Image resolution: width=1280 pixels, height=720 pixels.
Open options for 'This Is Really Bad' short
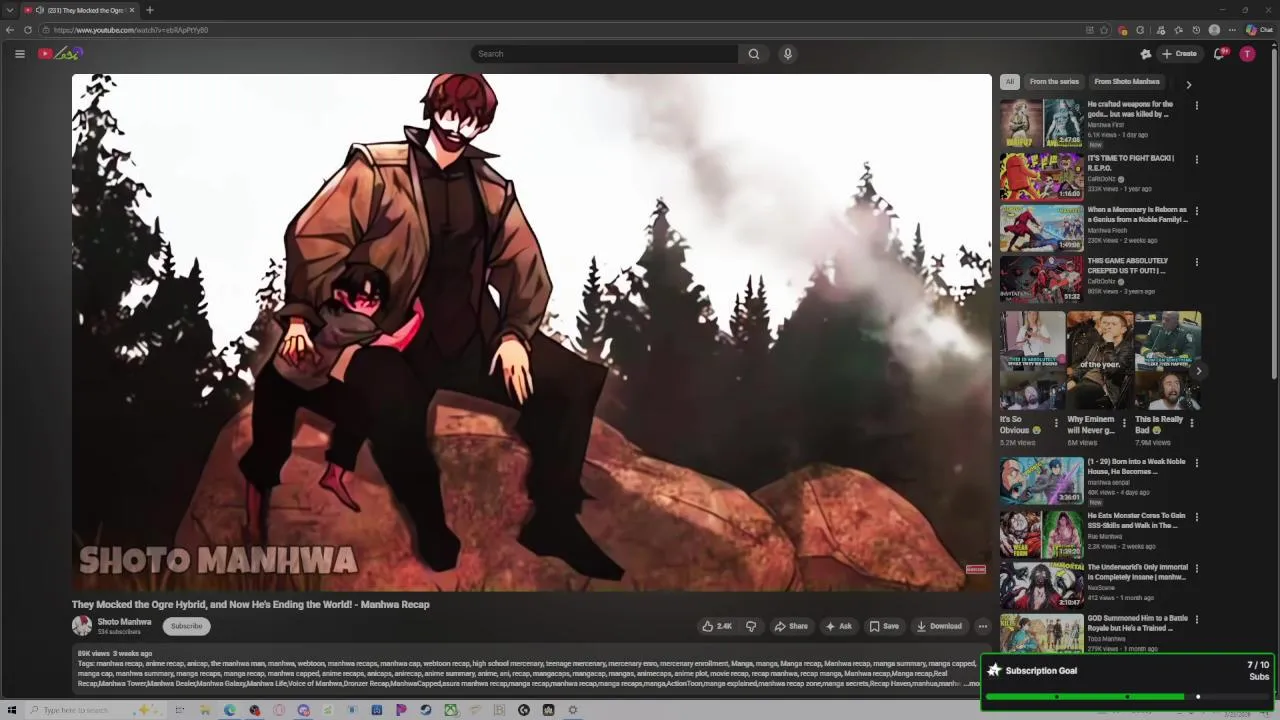[1191, 423]
